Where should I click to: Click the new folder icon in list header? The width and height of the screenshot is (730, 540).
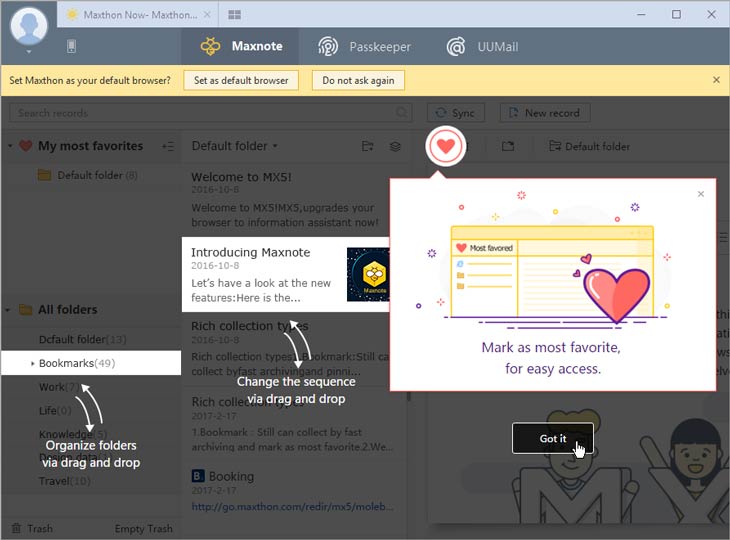coord(368,146)
